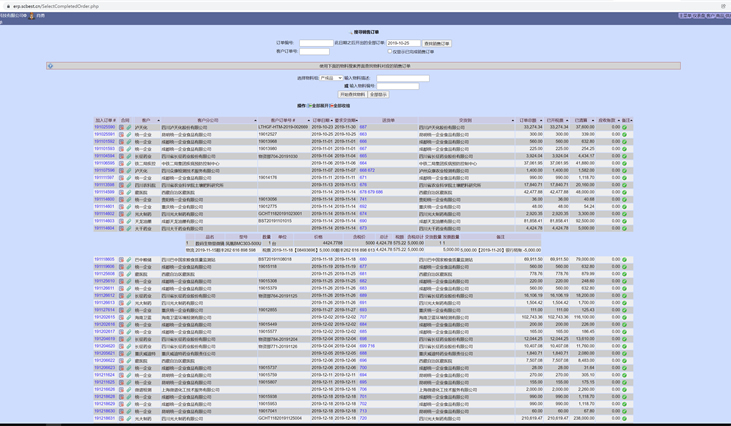The width and height of the screenshot is (731, 426).
Task: Click the green check icon for order 191114604
Action: coord(625,228)
